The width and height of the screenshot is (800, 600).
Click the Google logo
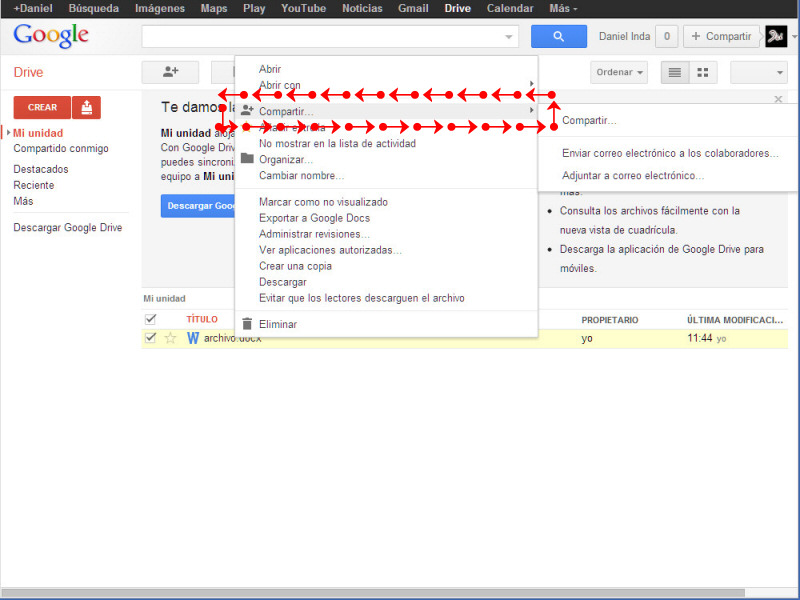51,36
